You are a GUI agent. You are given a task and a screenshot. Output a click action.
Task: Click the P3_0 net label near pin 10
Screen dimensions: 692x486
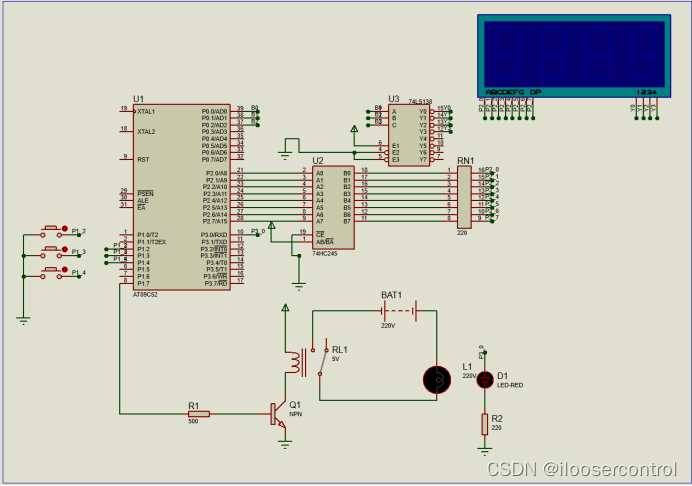[x=258, y=231]
